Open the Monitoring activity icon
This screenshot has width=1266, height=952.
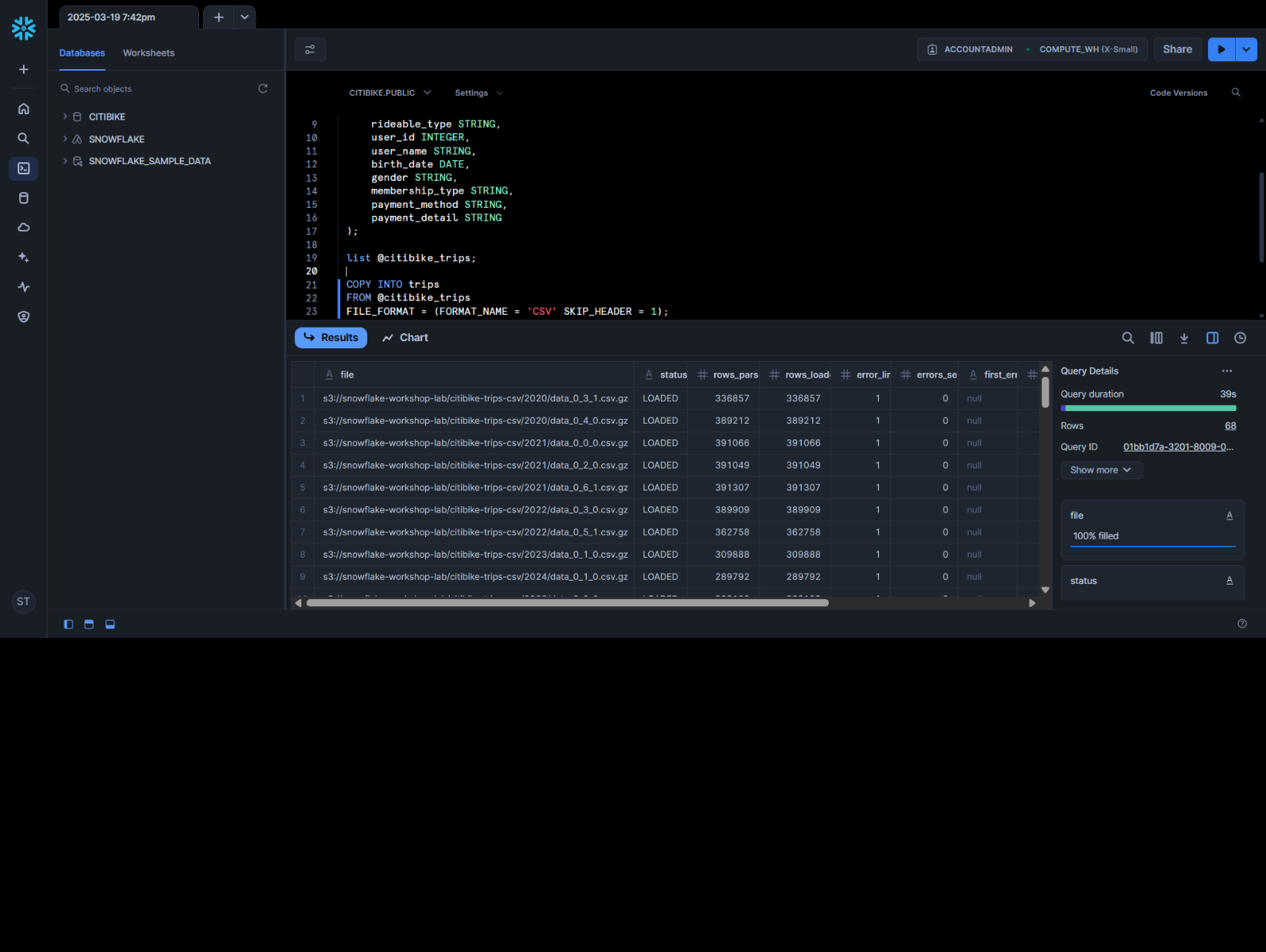pos(24,287)
